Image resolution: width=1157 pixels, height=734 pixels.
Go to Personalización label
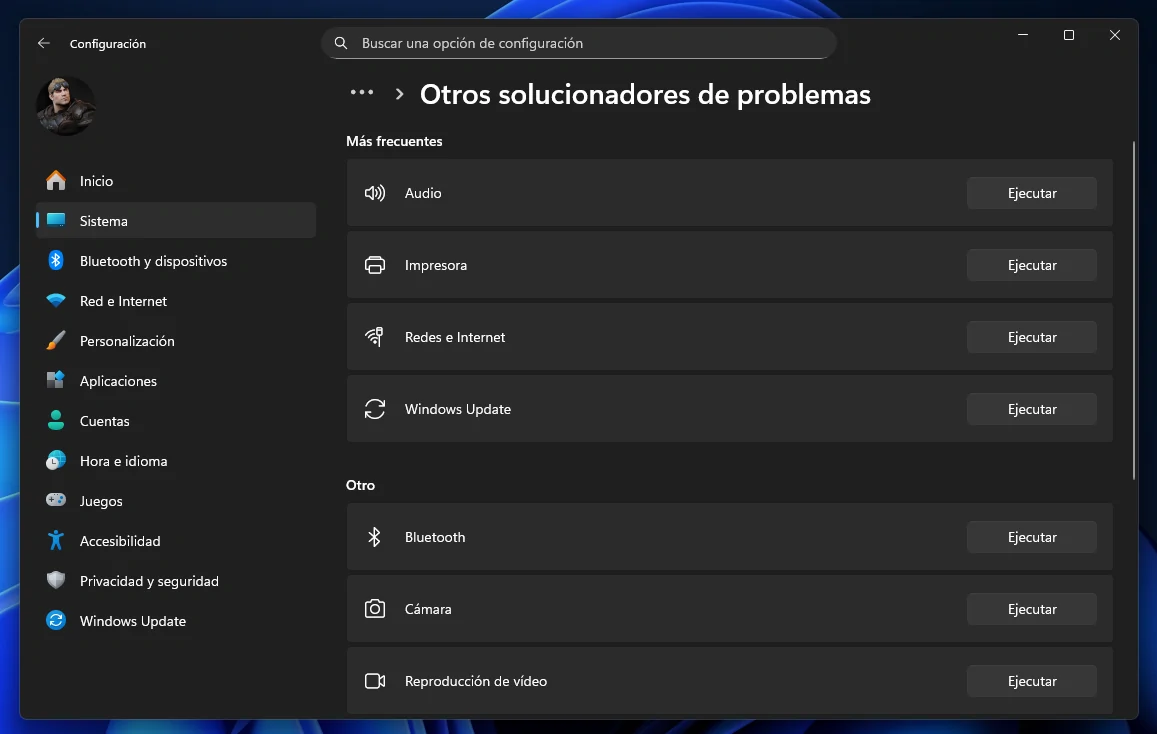(127, 341)
